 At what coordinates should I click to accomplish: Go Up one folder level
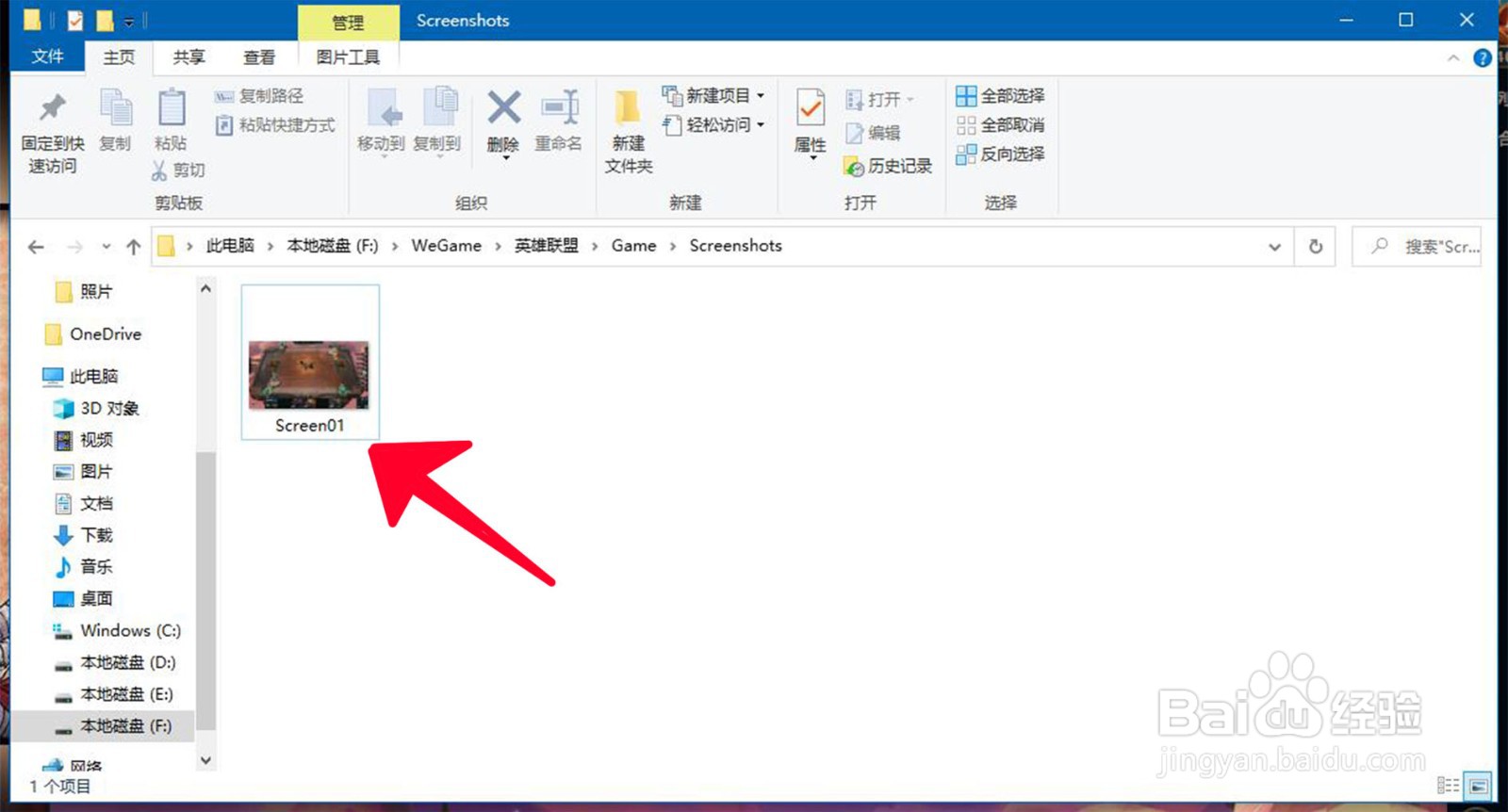coord(134,247)
